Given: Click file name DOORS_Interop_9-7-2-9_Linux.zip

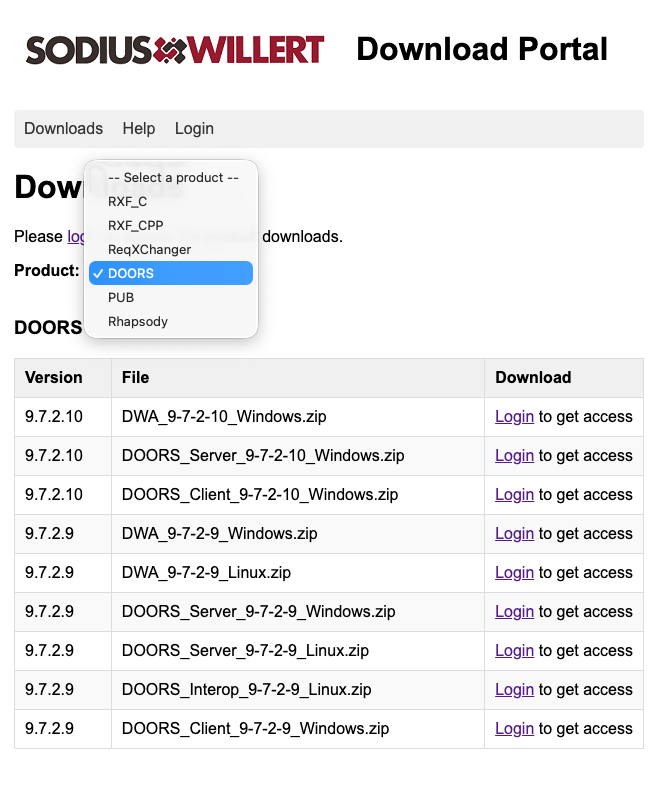Looking at the screenshot, I should click(246, 690).
